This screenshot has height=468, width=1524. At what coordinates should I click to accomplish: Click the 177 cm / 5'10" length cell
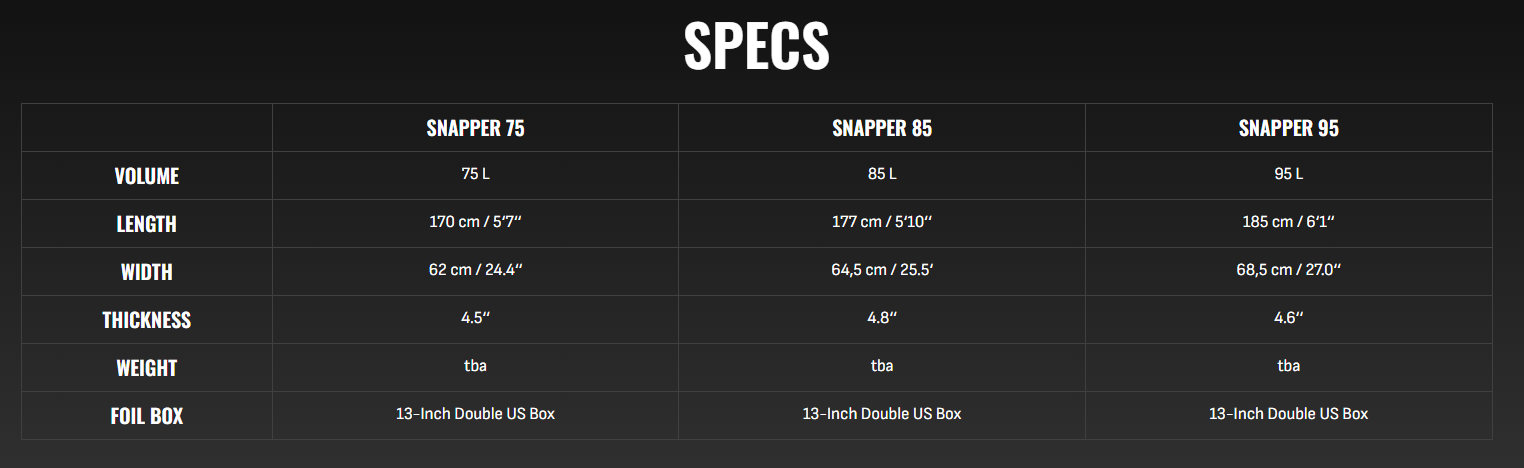click(881, 222)
